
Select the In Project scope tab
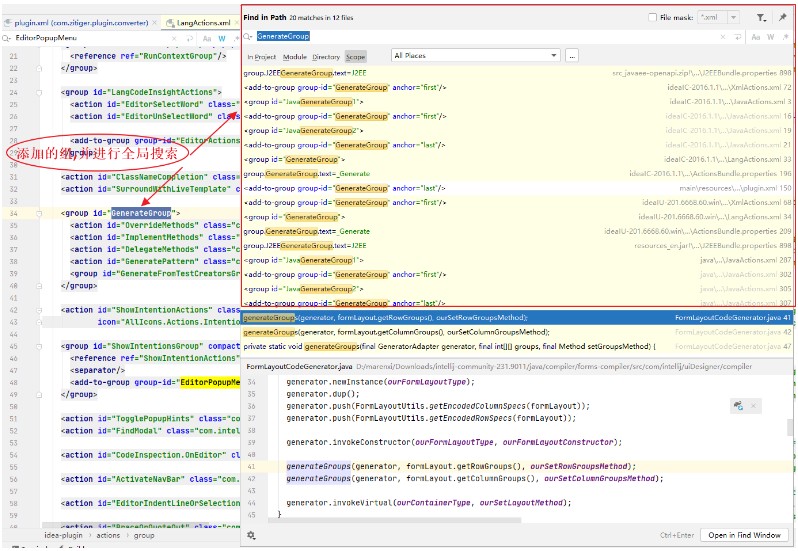click(262, 57)
